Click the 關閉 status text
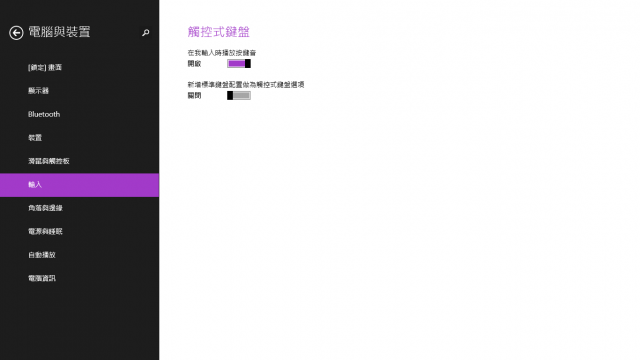640x360 pixels. pyautogui.click(x=194, y=96)
